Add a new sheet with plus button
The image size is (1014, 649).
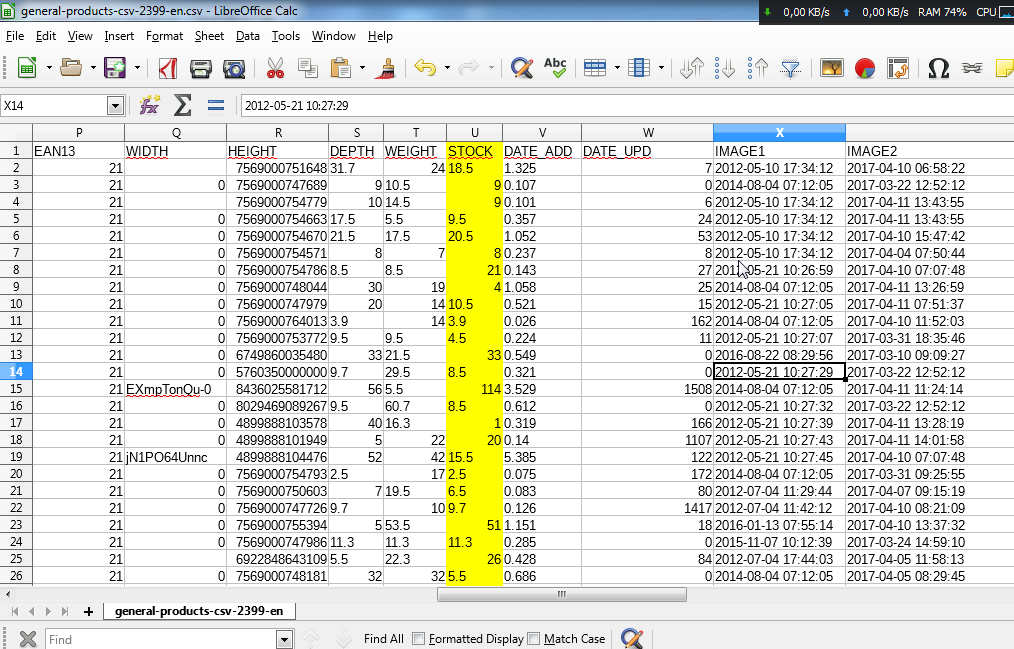(88, 611)
